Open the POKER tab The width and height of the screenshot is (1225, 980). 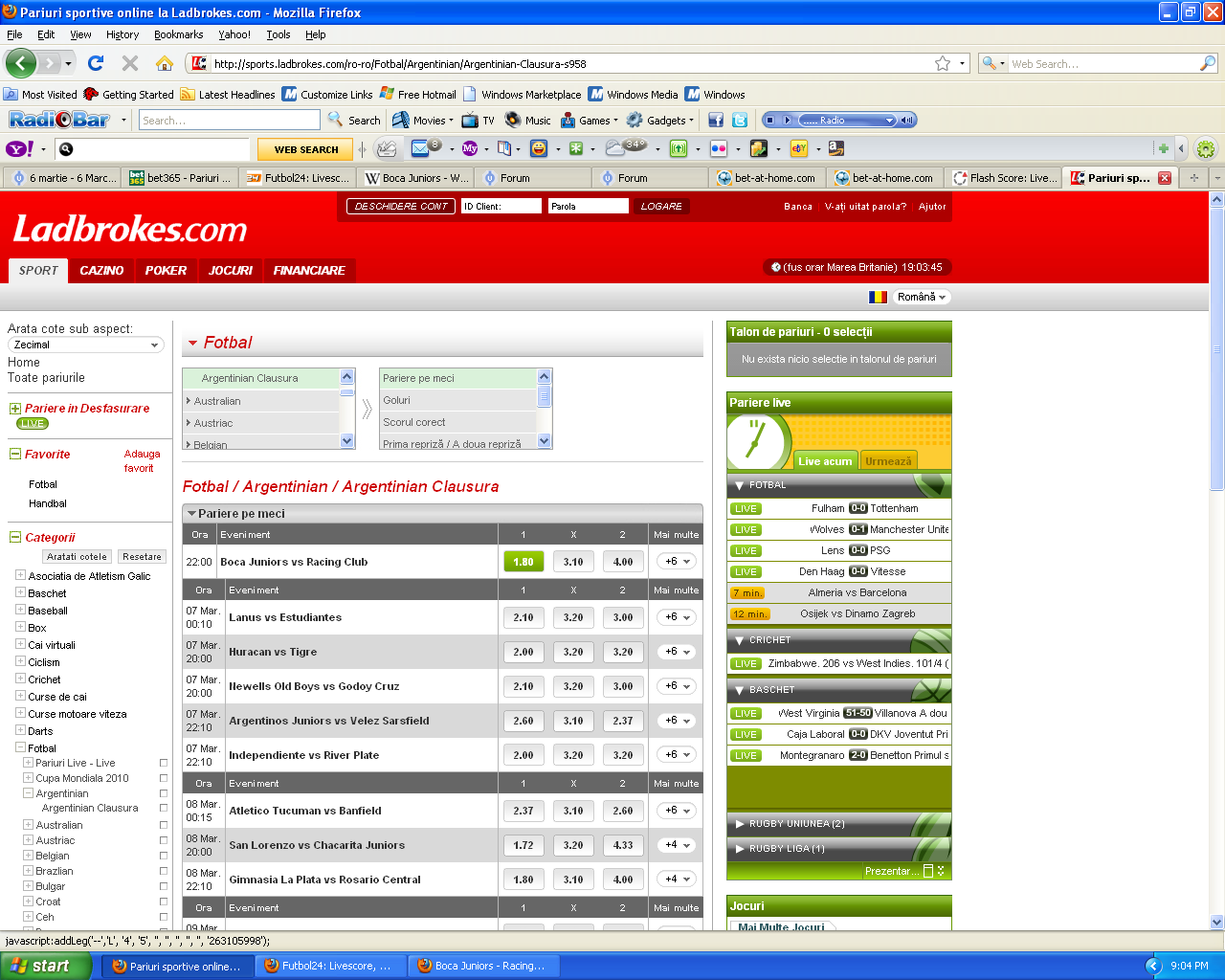click(x=166, y=270)
